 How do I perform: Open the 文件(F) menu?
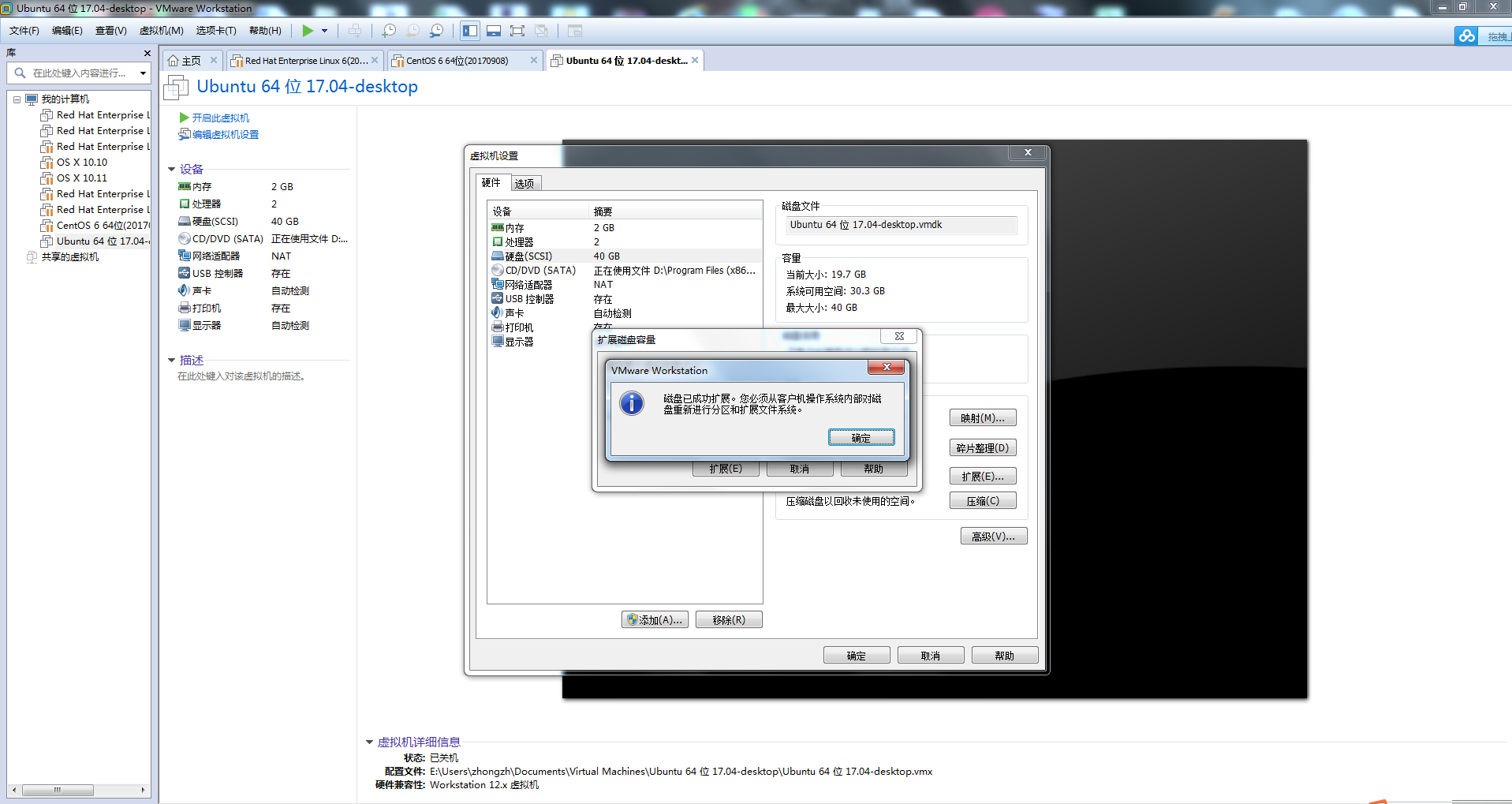coord(24,31)
